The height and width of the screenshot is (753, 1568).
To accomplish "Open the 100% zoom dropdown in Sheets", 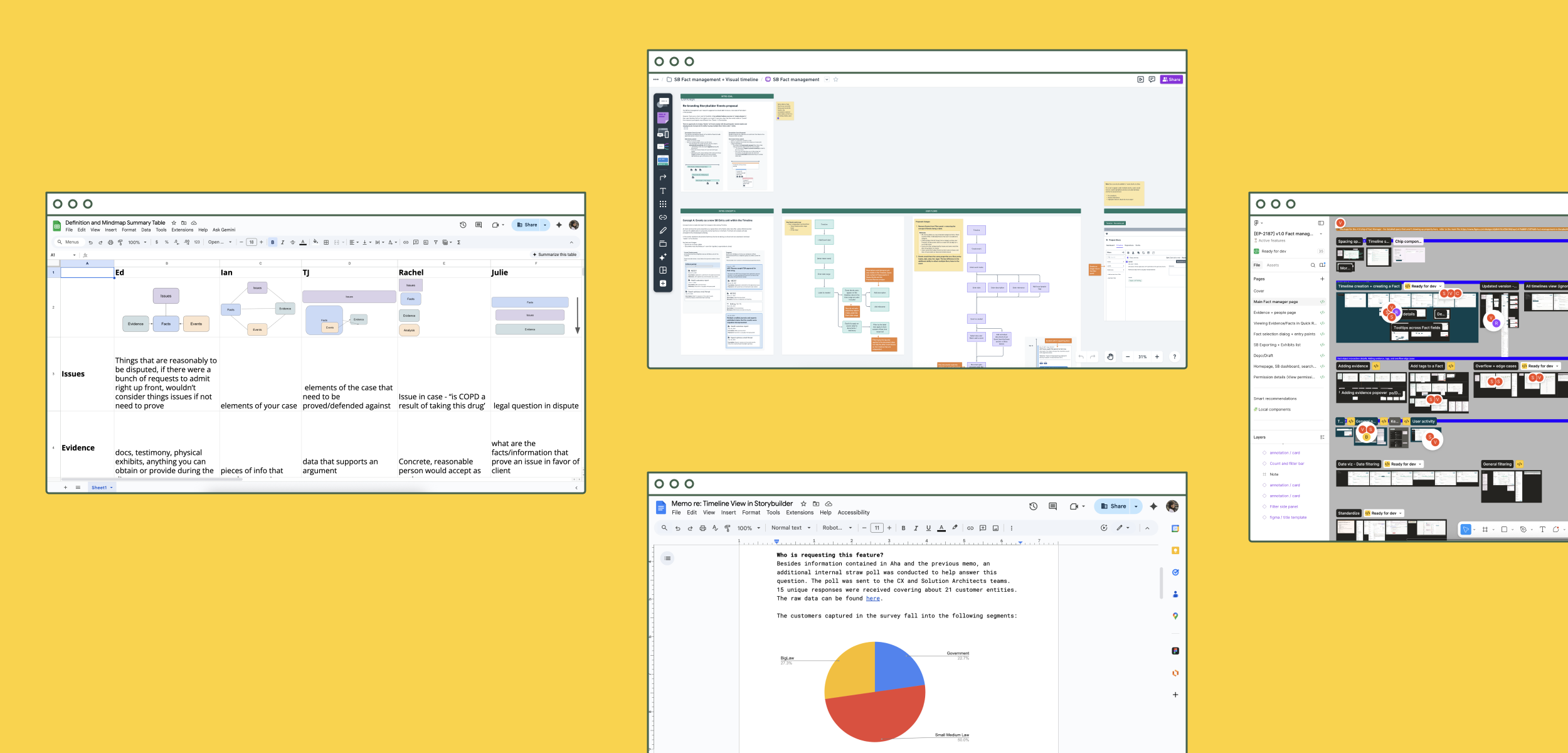I will pos(137,242).
